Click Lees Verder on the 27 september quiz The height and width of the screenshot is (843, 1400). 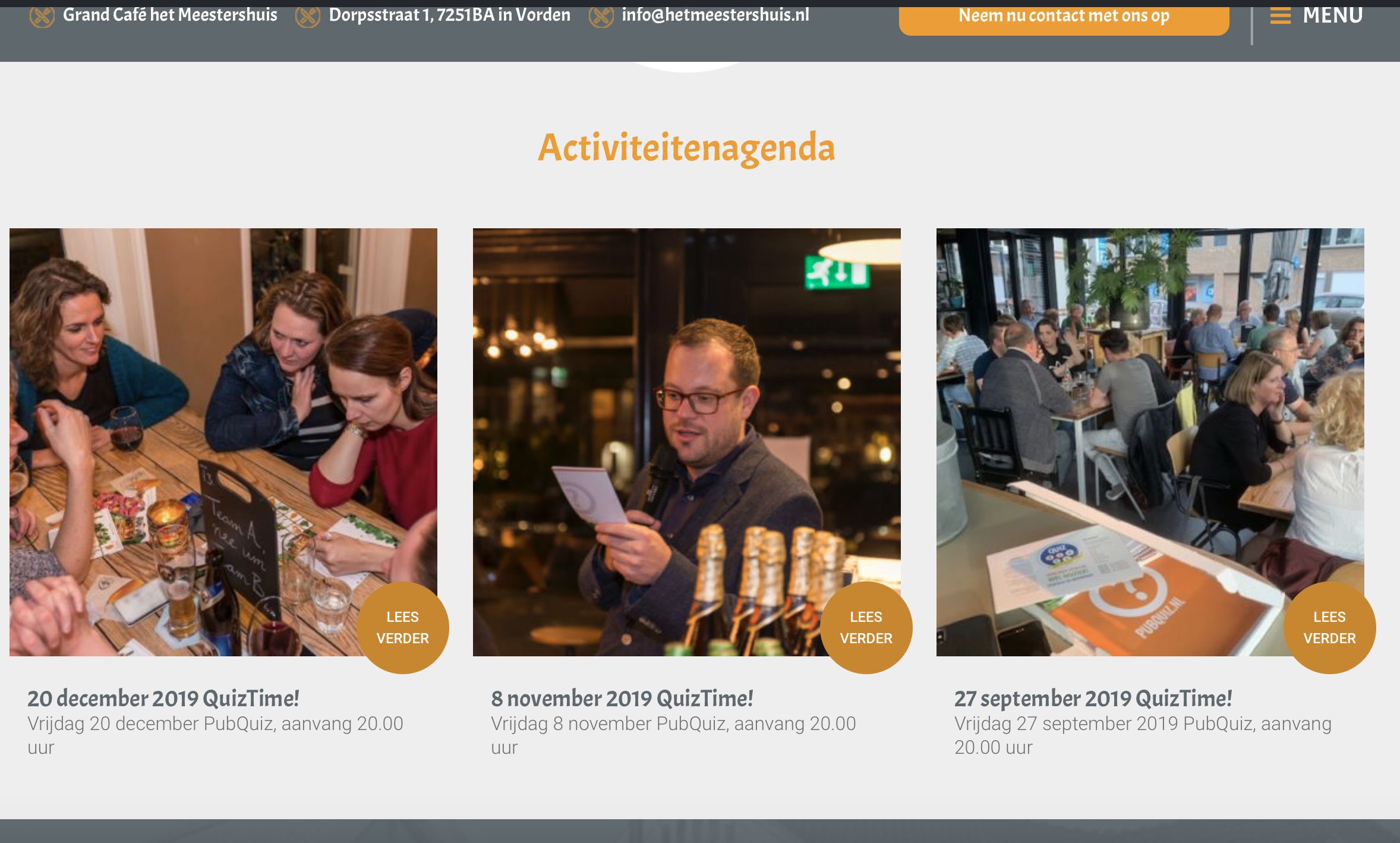tap(1330, 628)
